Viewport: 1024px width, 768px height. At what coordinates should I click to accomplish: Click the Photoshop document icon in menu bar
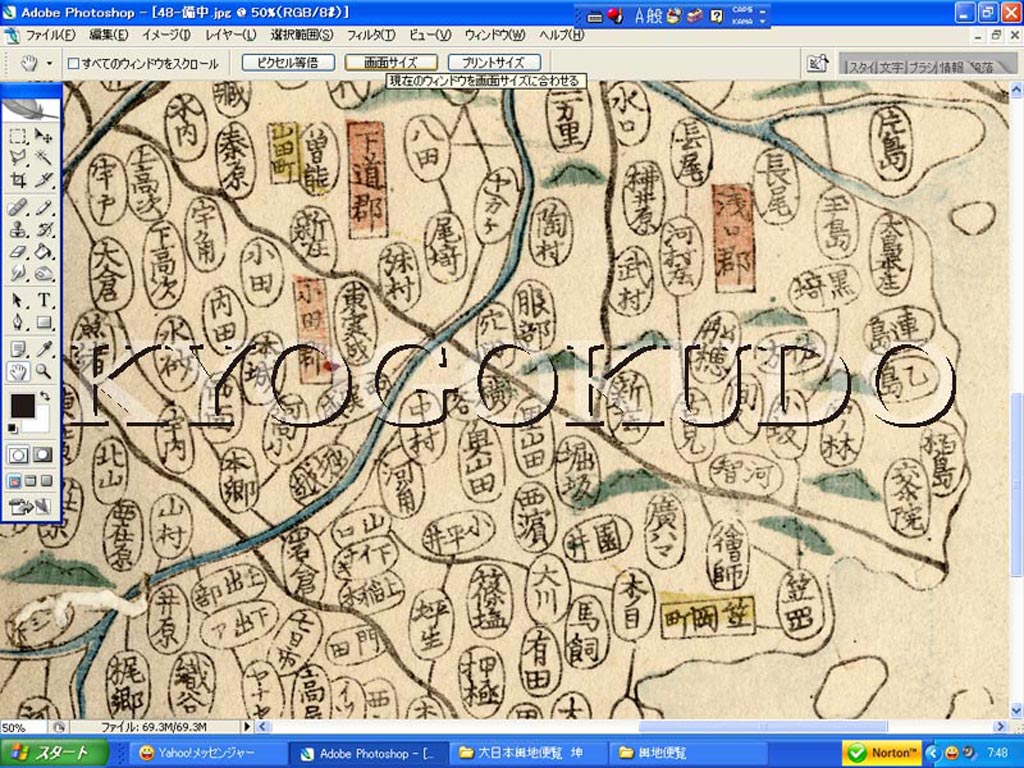coord(10,35)
